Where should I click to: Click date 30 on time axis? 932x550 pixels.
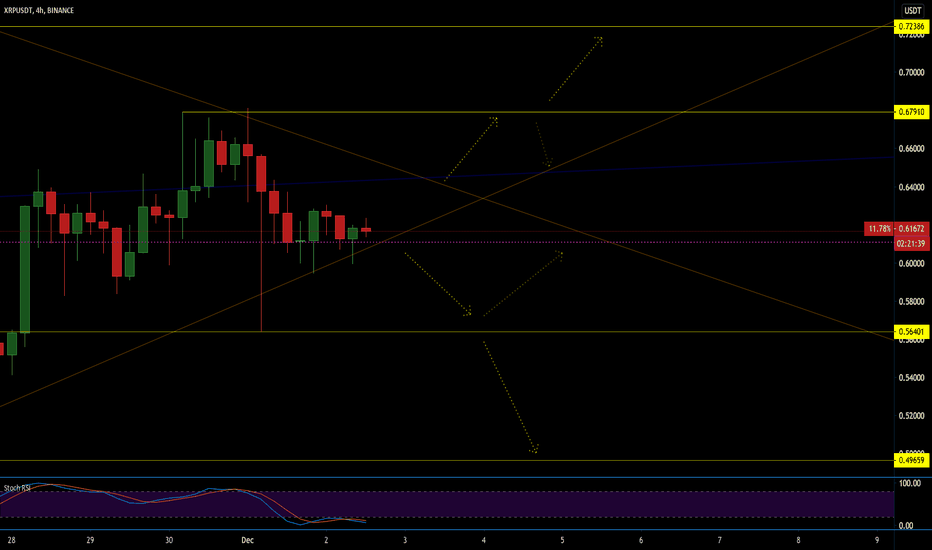pyautogui.click(x=169, y=540)
